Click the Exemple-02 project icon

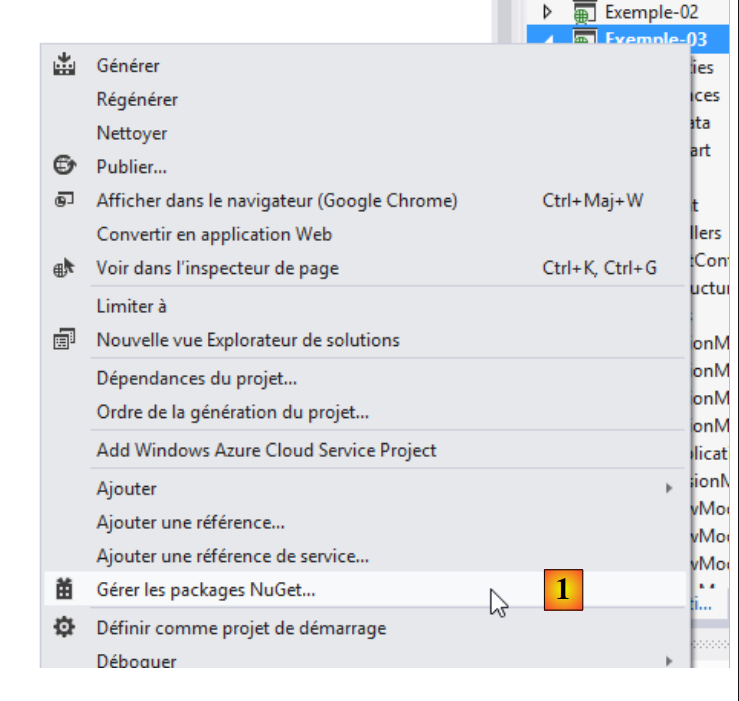584,13
